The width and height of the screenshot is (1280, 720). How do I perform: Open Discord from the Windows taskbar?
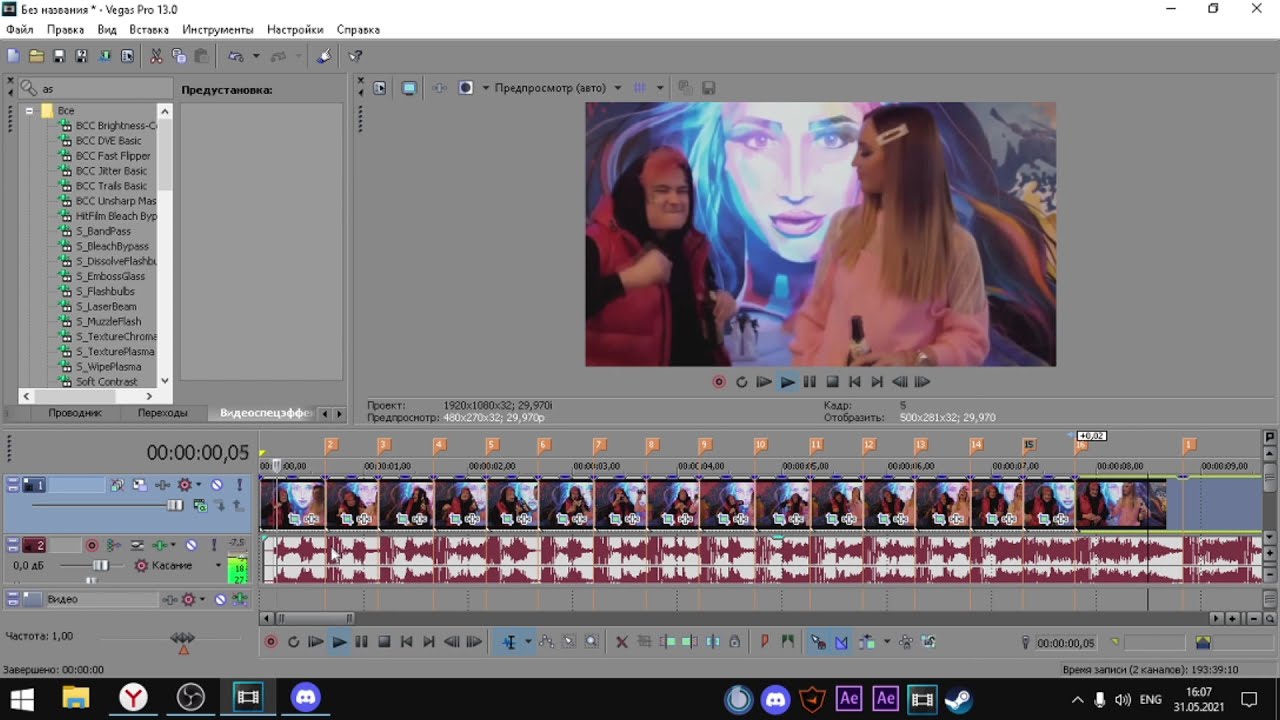305,697
